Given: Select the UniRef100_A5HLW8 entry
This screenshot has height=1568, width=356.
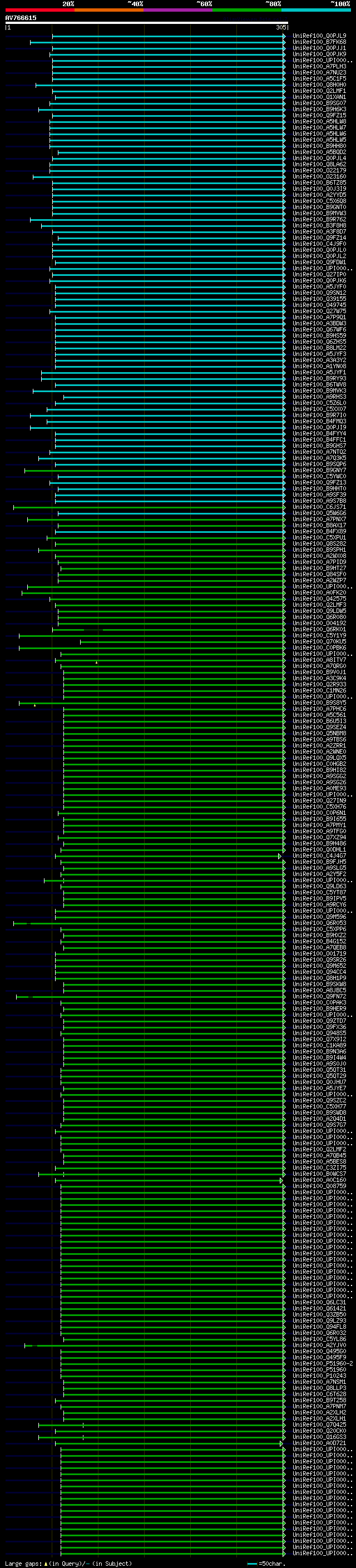Looking at the screenshot, I should 319,122.
